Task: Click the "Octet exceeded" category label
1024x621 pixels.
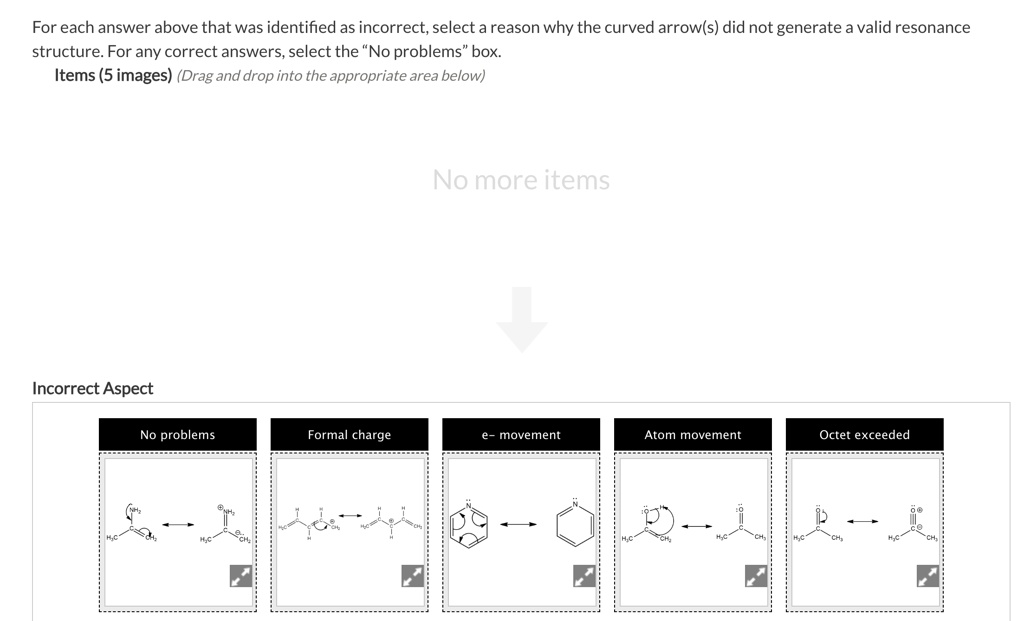Action: (x=864, y=434)
